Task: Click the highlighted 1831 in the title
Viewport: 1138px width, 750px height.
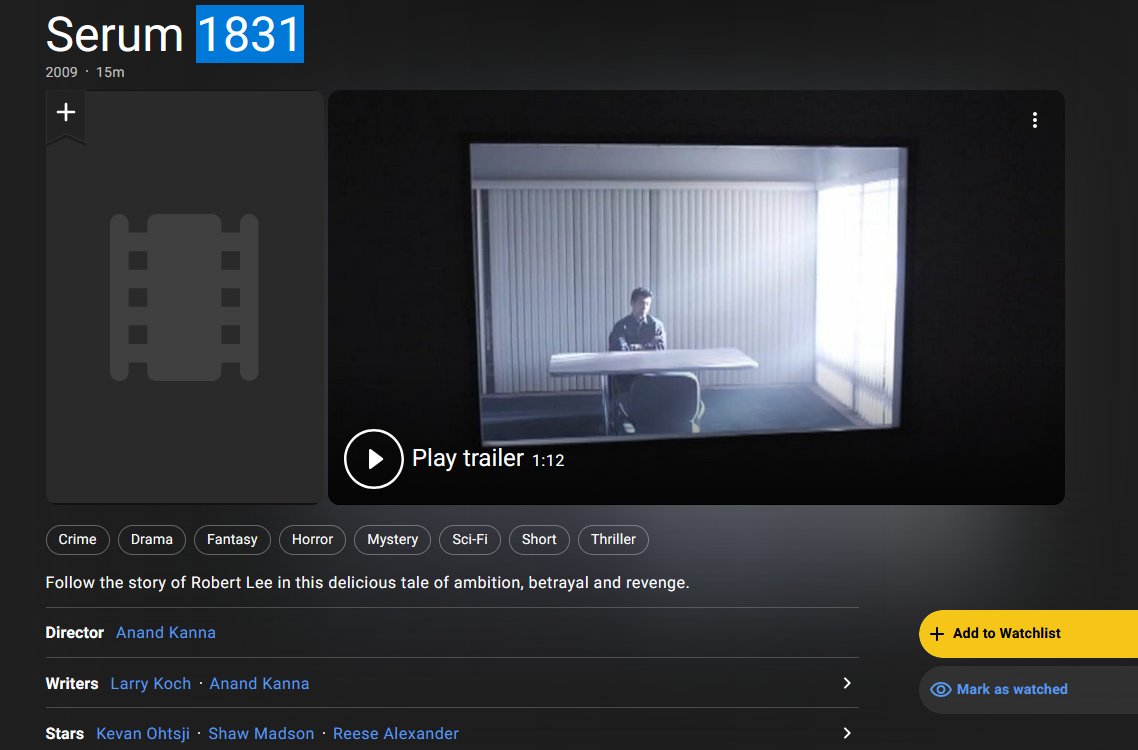Action: coord(250,34)
